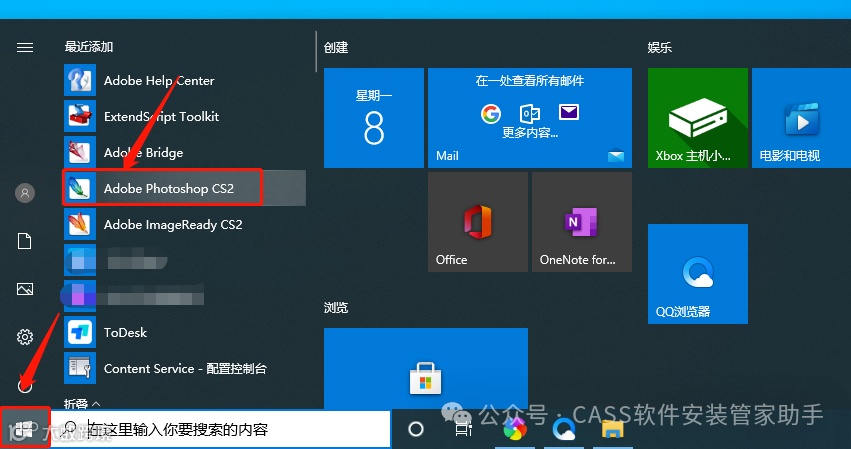The width and height of the screenshot is (851, 449).
Task: Click the app list scrollbar
Action: (x=316, y=53)
